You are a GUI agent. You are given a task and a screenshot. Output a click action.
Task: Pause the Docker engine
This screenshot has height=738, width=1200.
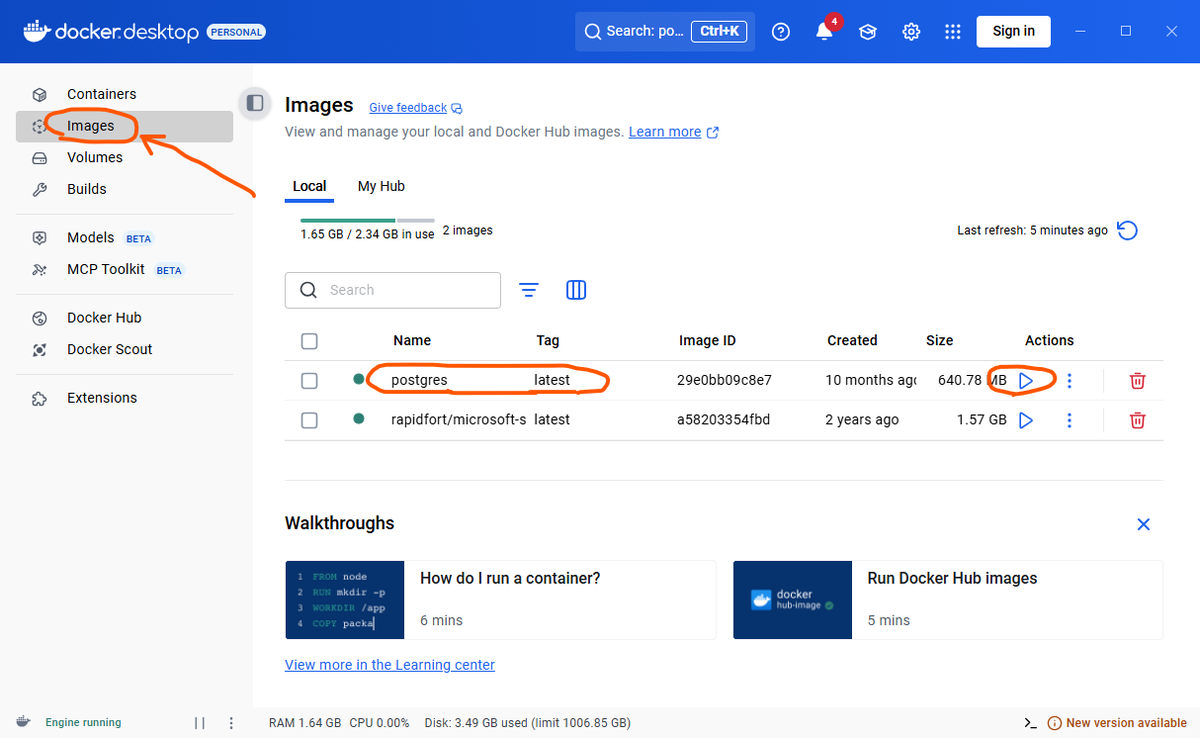pos(199,723)
